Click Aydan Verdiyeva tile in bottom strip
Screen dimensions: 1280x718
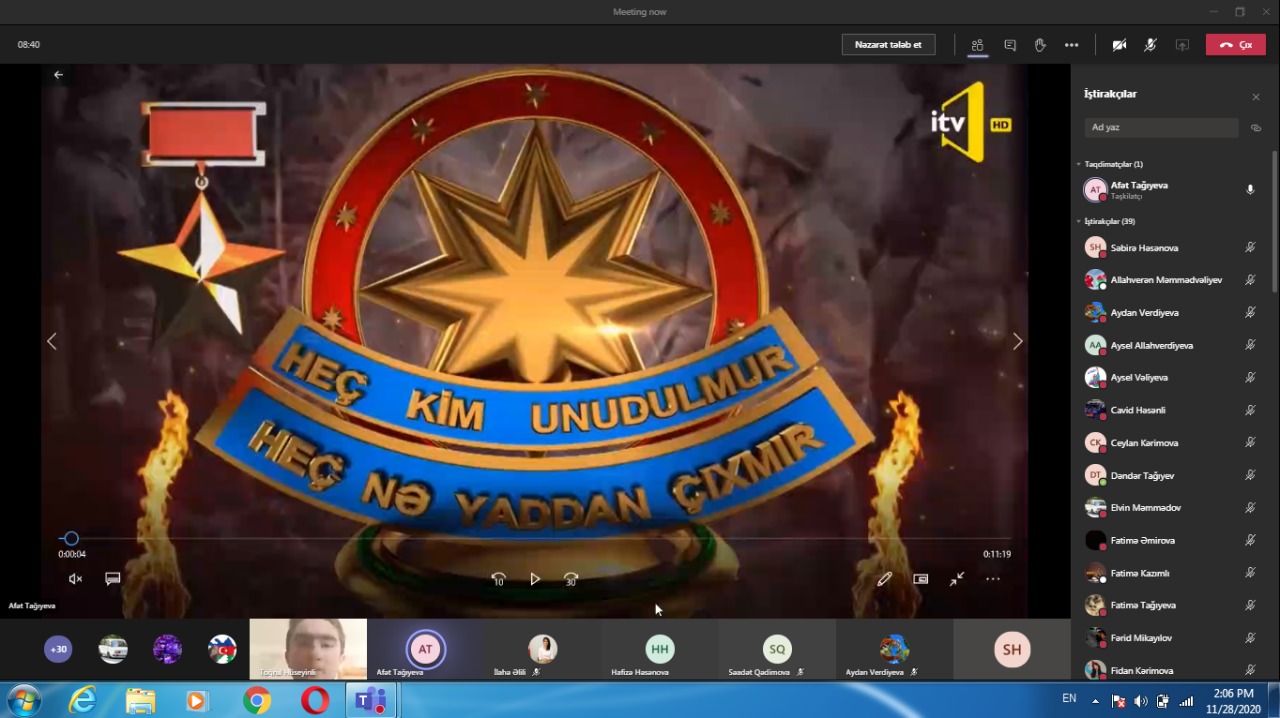894,649
